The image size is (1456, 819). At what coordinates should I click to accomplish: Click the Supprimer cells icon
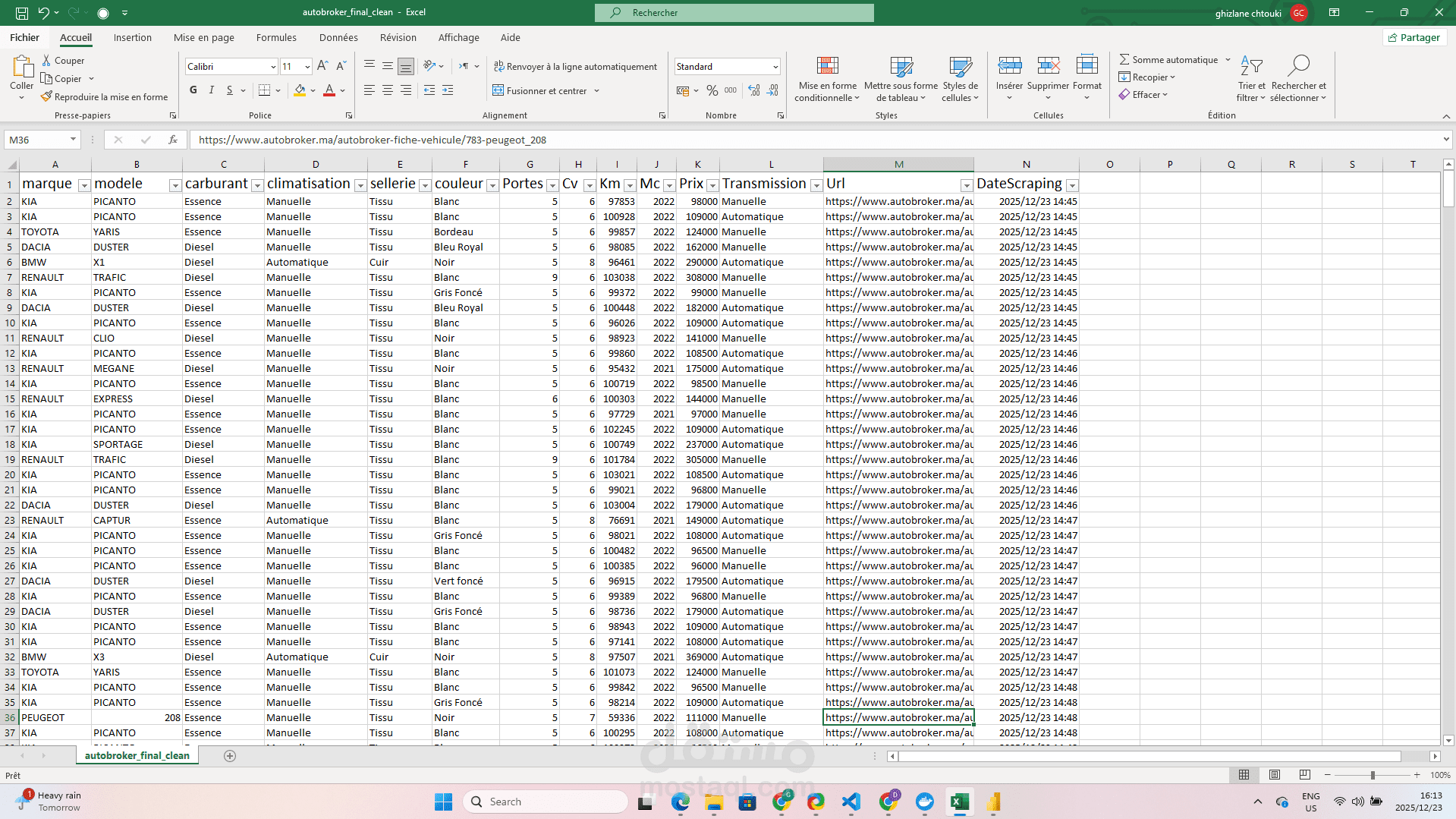coord(1048,65)
